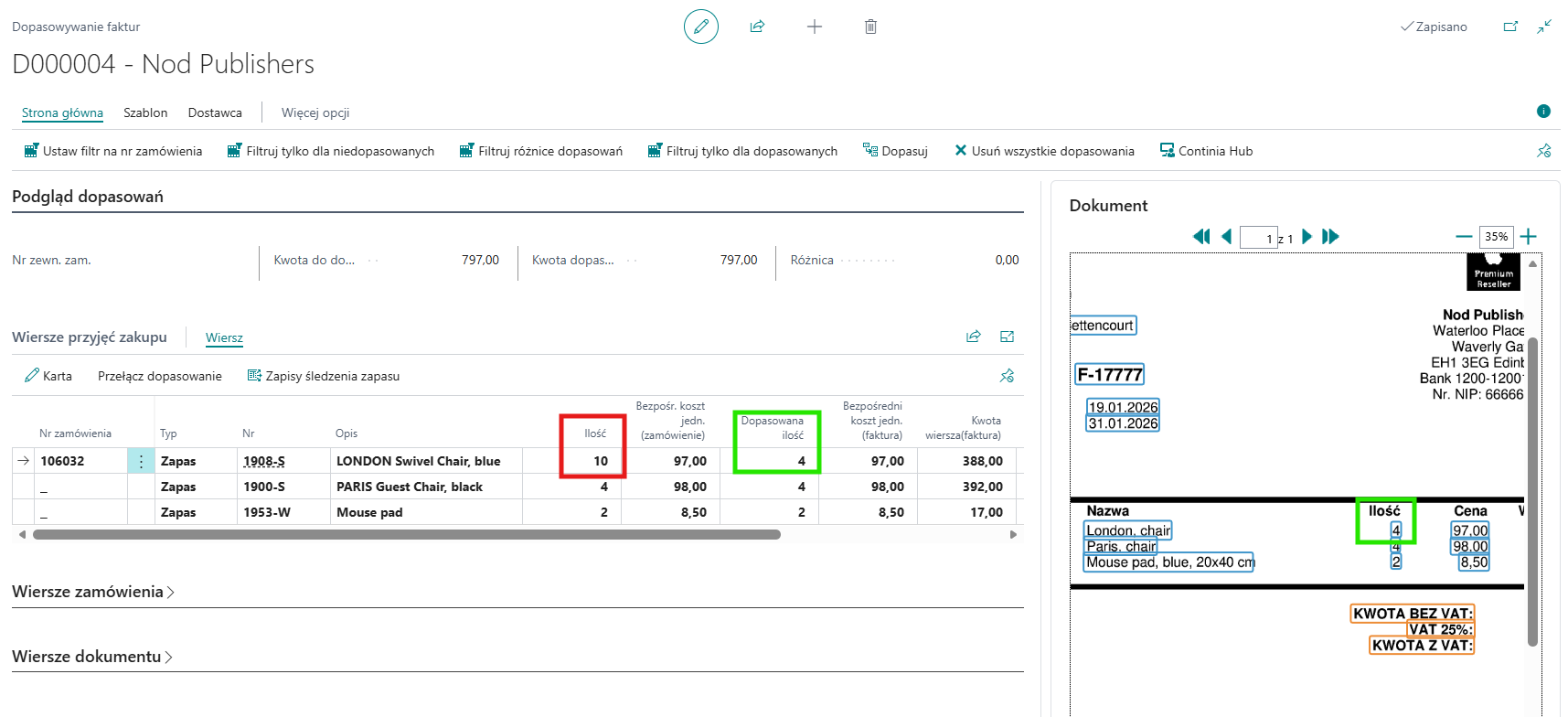Expand the Wiersze dokumentu section

(92, 657)
